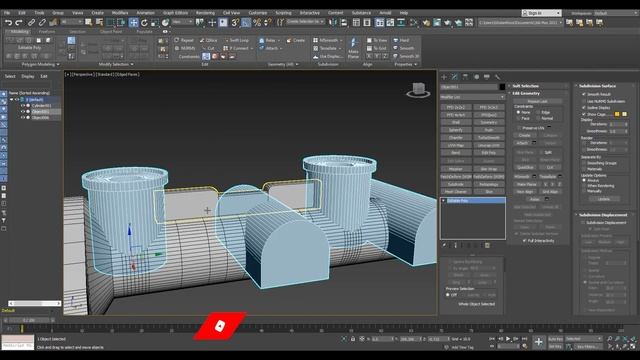
Task: Click the QuickSlice button
Action: [525, 167]
